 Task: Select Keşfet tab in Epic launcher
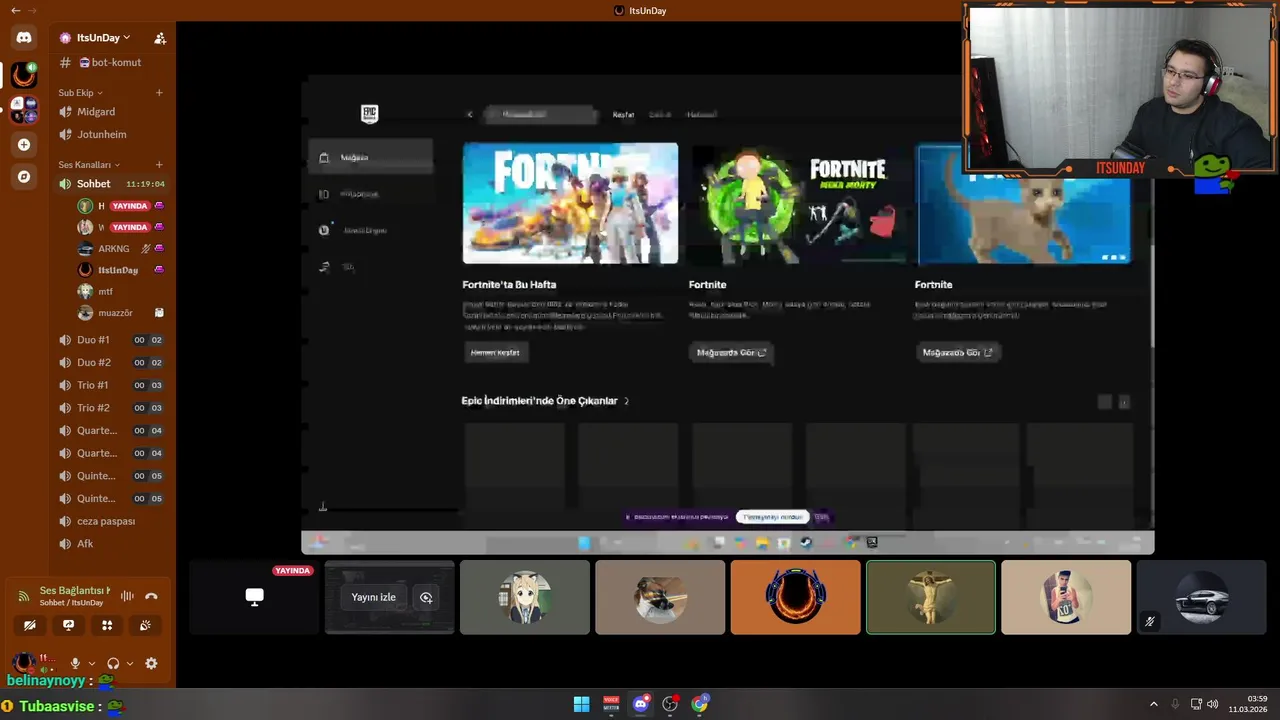623,115
